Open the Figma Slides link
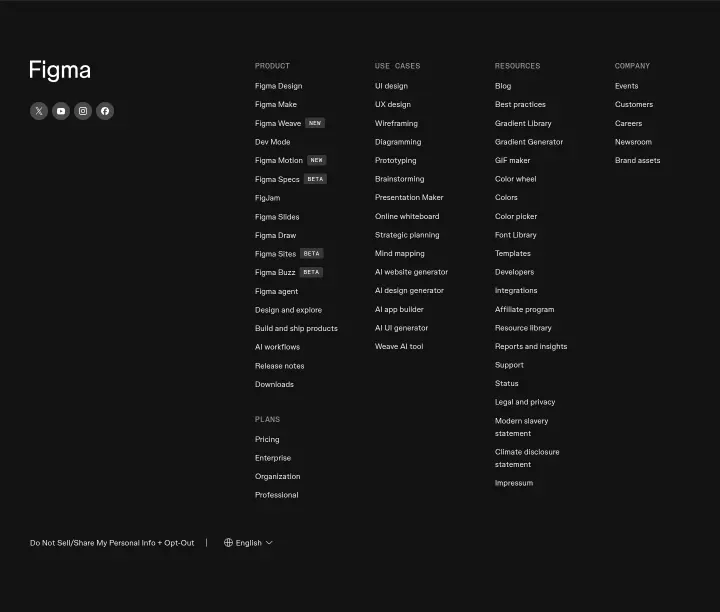Viewport: 720px width, 612px height. pos(277,217)
